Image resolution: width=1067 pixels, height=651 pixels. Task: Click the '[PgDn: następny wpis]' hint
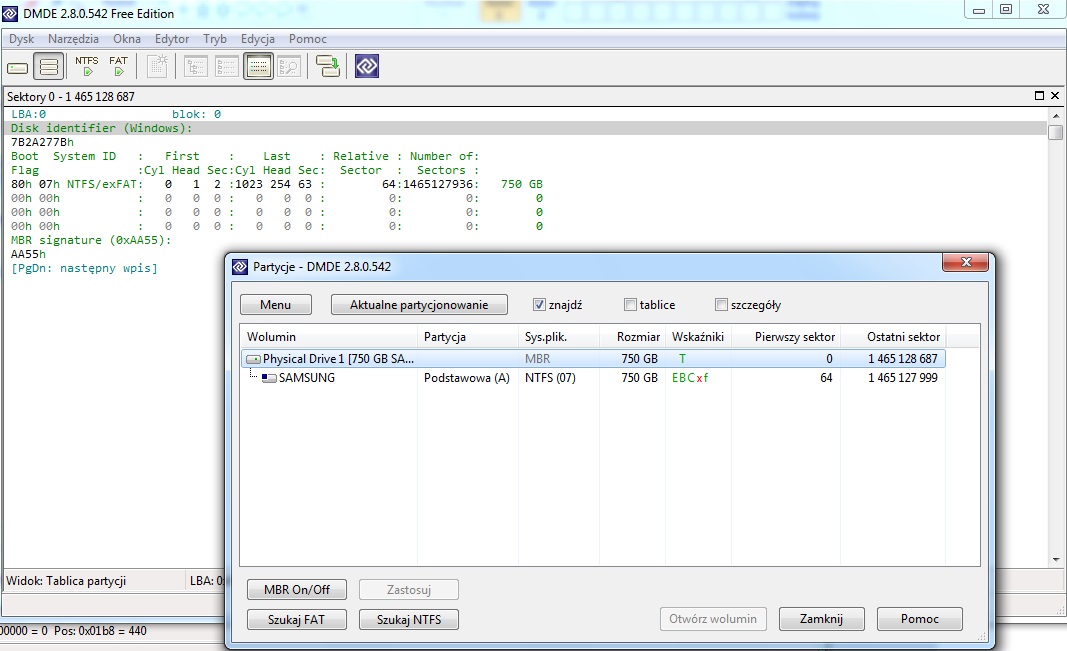point(84,268)
